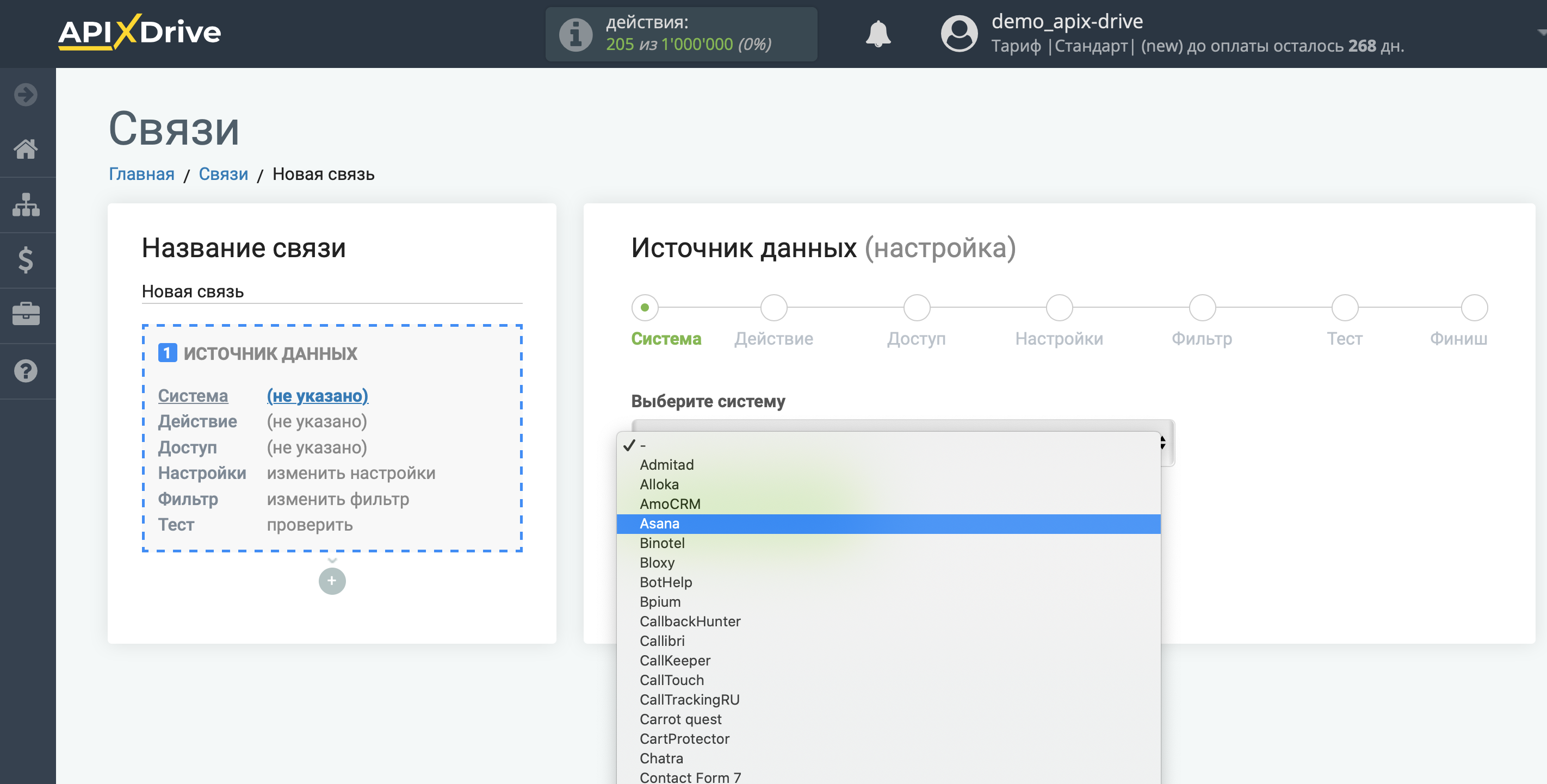Viewport: 1547px width, 784px height.
Task: Open the briefcase icon in the sidebar
Action: pos(26,315)
